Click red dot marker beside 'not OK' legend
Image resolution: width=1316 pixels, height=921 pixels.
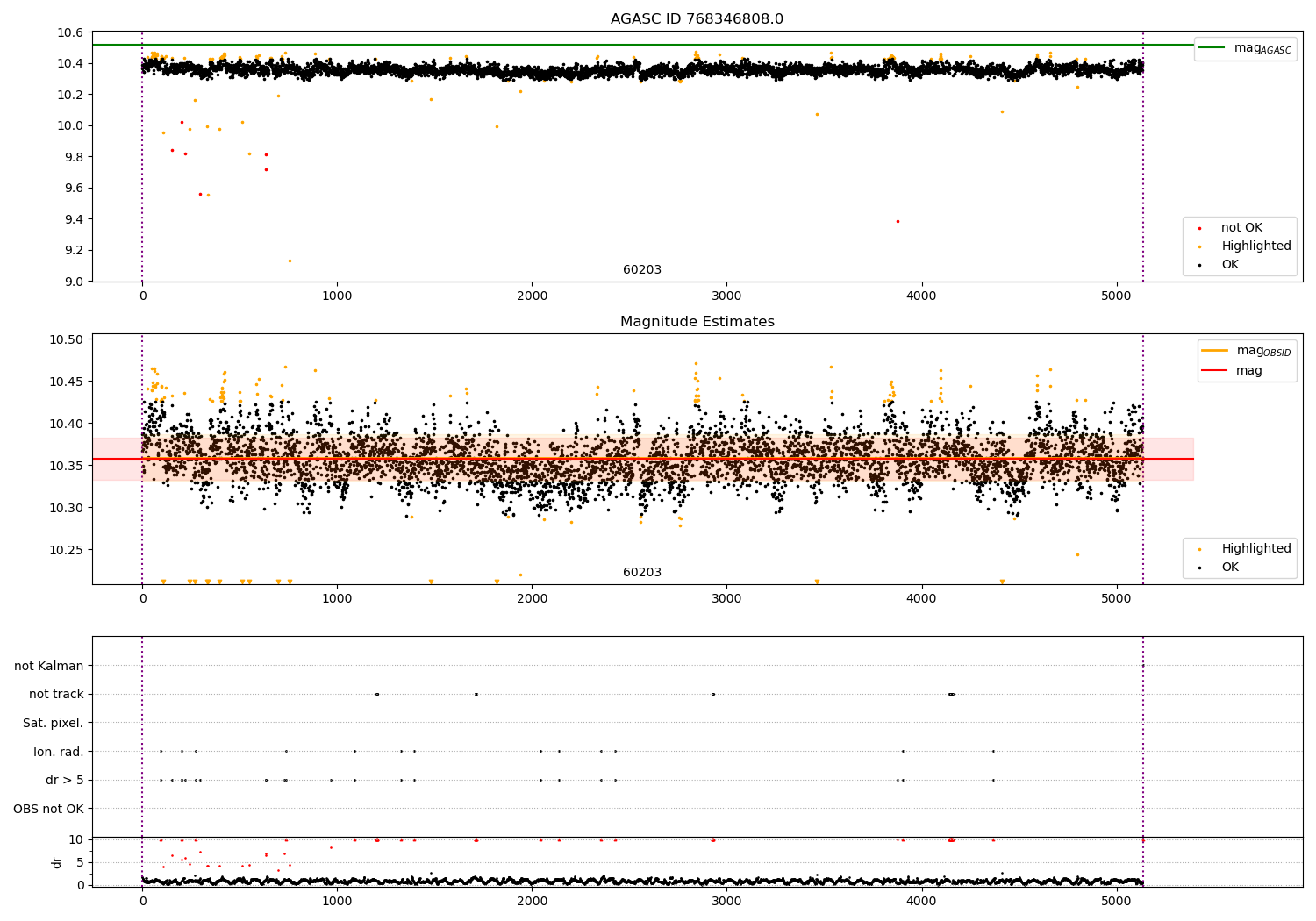[1199, 229]
